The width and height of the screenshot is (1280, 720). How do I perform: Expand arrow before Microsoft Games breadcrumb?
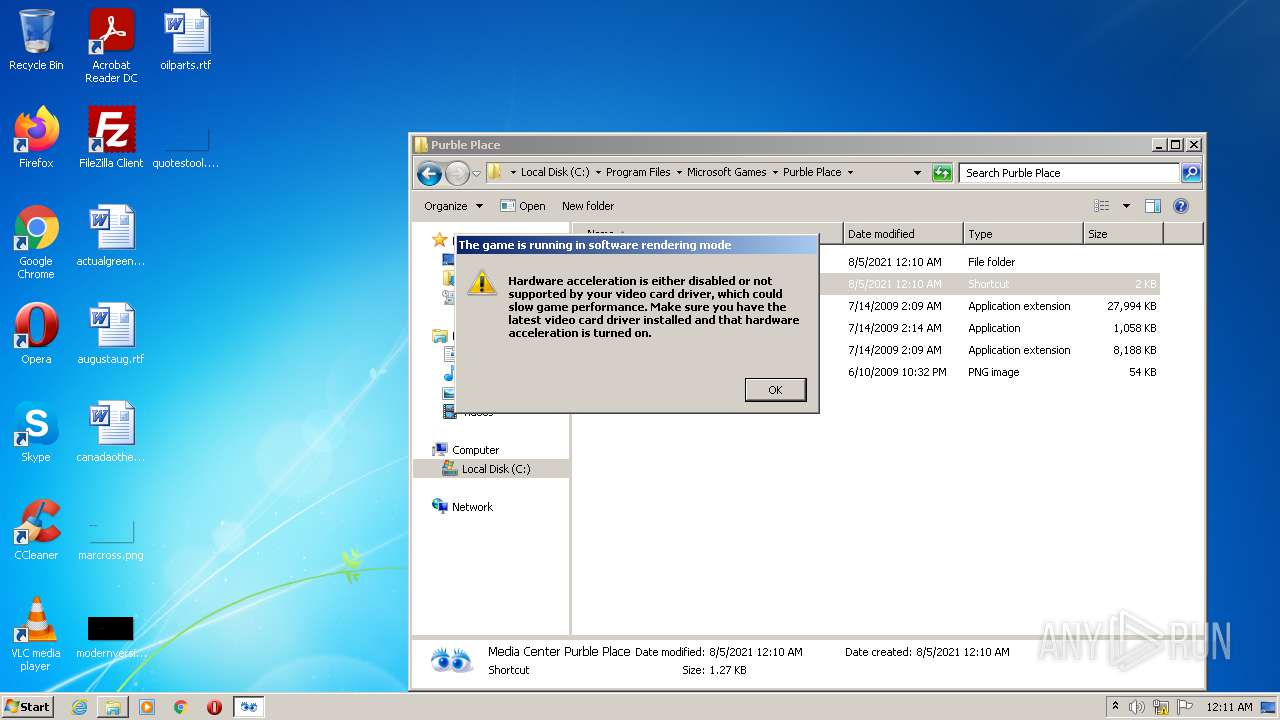pos(678,172)
